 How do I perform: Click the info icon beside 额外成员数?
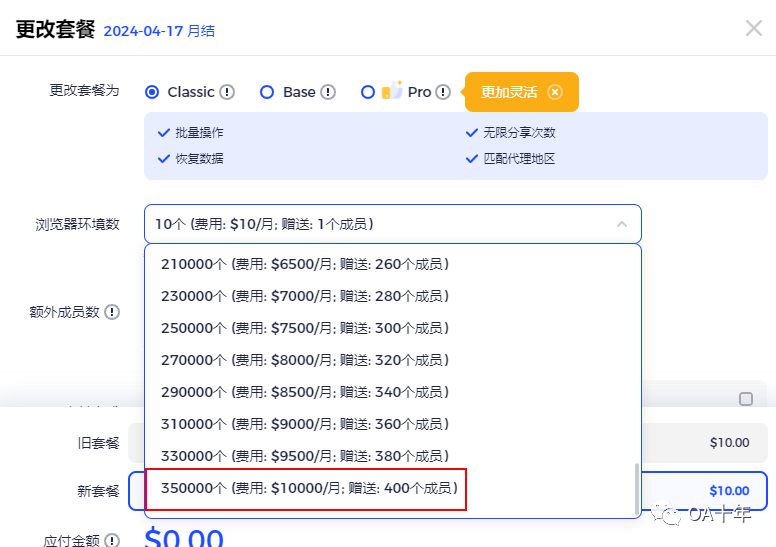(x=112, y=312)
